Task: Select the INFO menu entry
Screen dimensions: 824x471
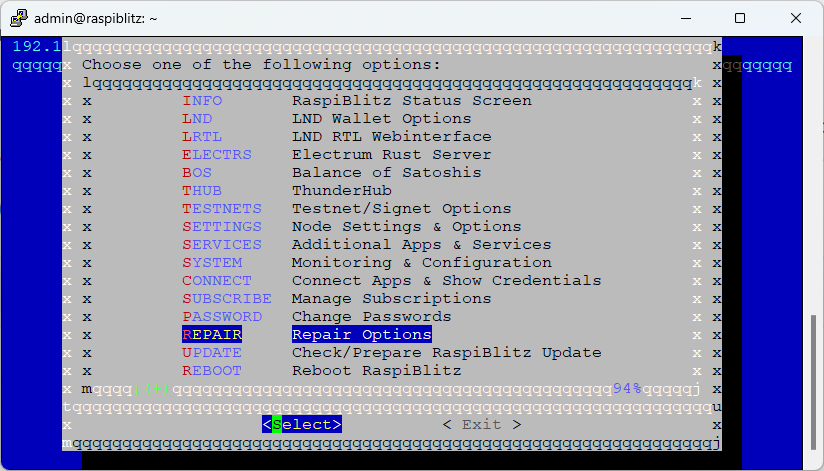Action: (x=202, y=100)
